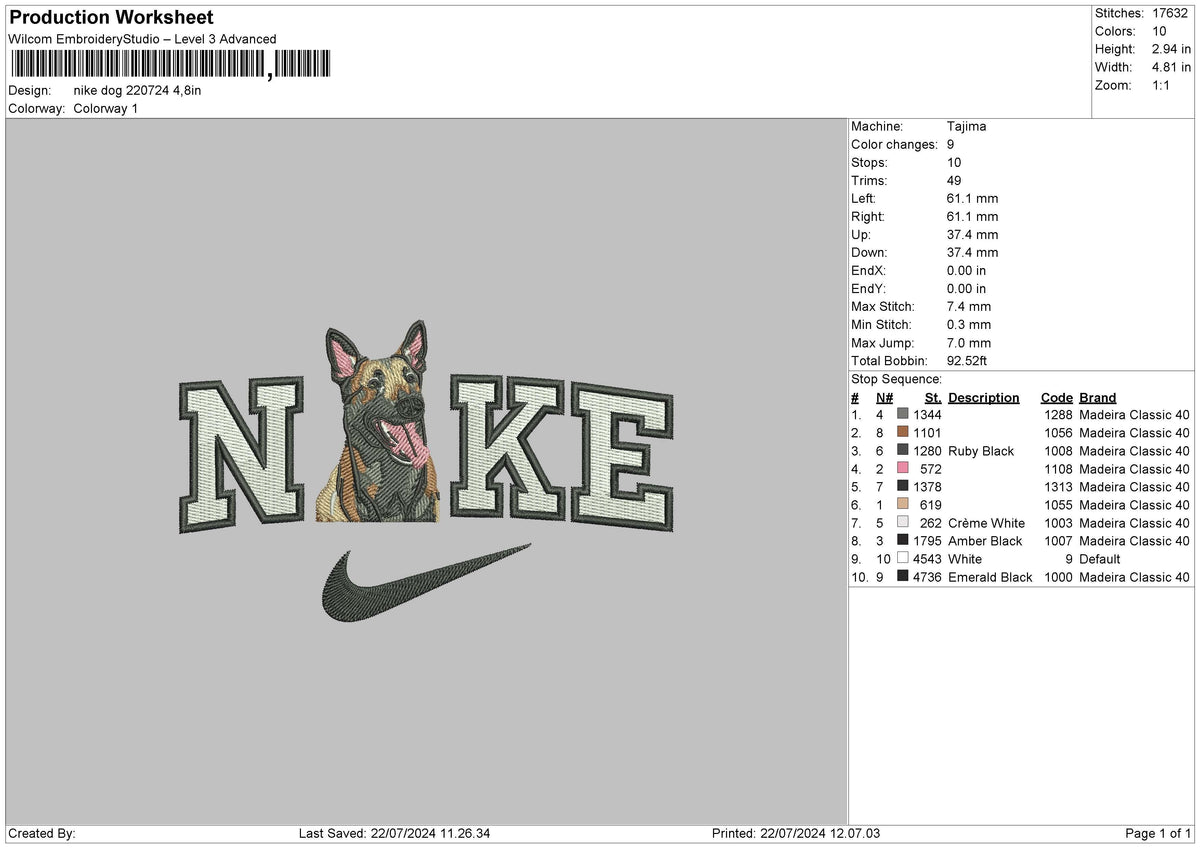Click the 'Brand' column header

(x=1098, y=397)
